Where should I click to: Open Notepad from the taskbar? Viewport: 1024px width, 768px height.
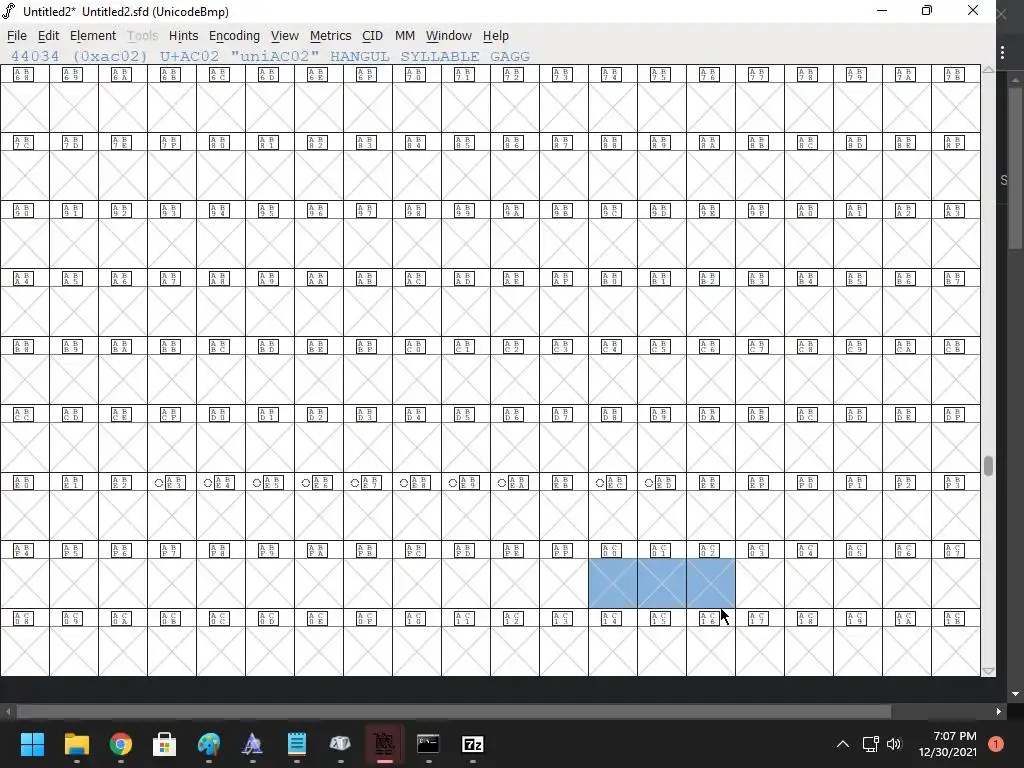[296, 744]
